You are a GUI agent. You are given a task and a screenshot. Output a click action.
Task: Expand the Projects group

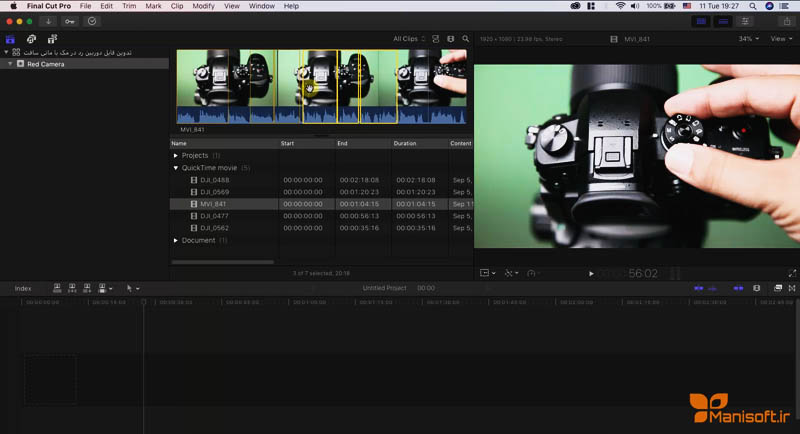[x=176, y=156]
